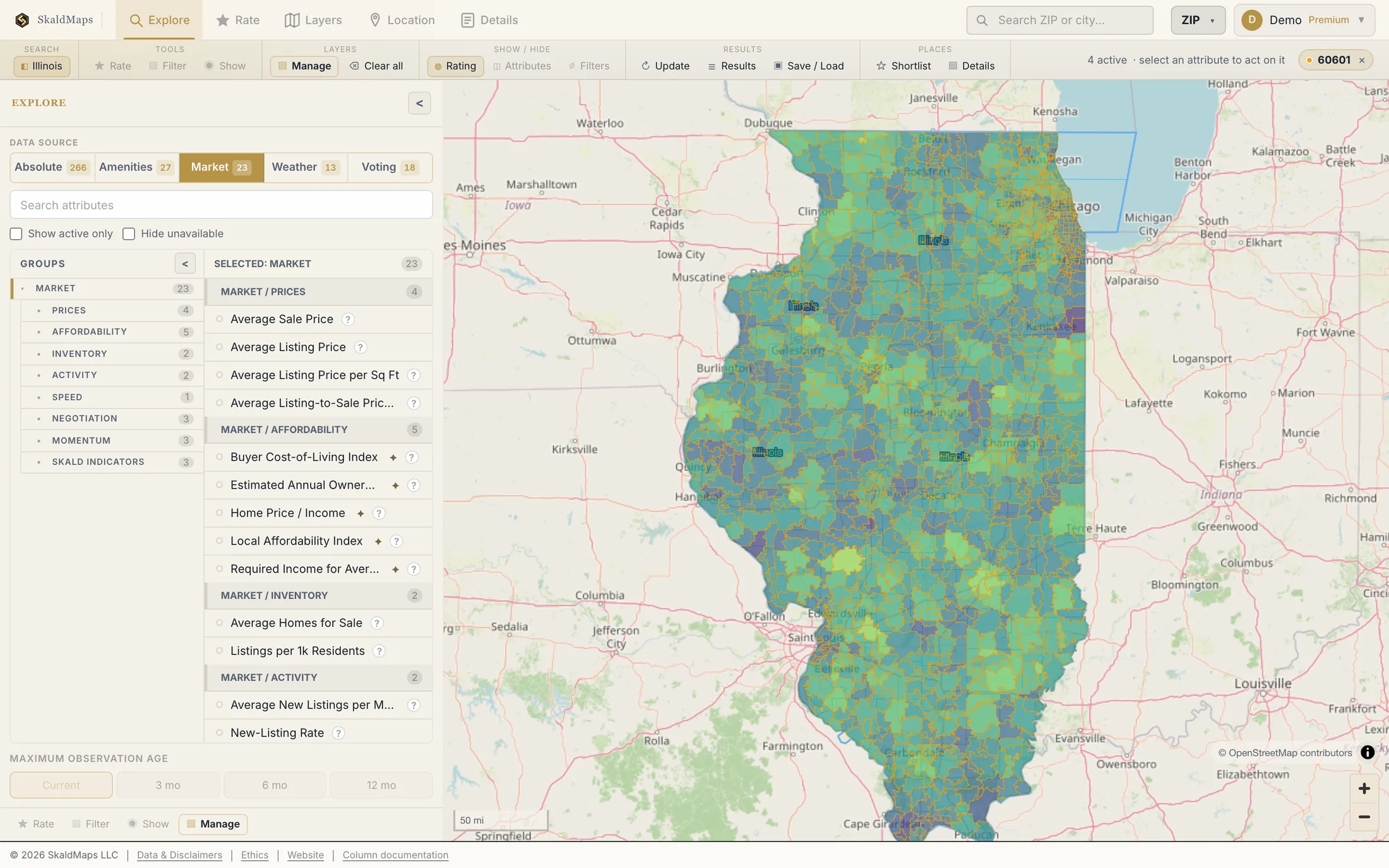Click the search magnifier icon in ZIP search
Screen dimensions: 1389x868
(x=982, y=20)
